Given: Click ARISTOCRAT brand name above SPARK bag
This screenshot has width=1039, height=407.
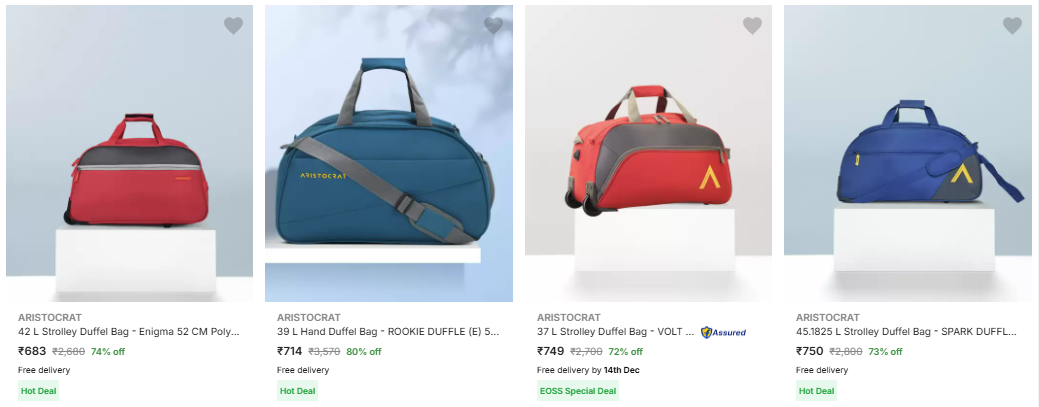Looking at the screenshot, I should (x=828, y=318).
